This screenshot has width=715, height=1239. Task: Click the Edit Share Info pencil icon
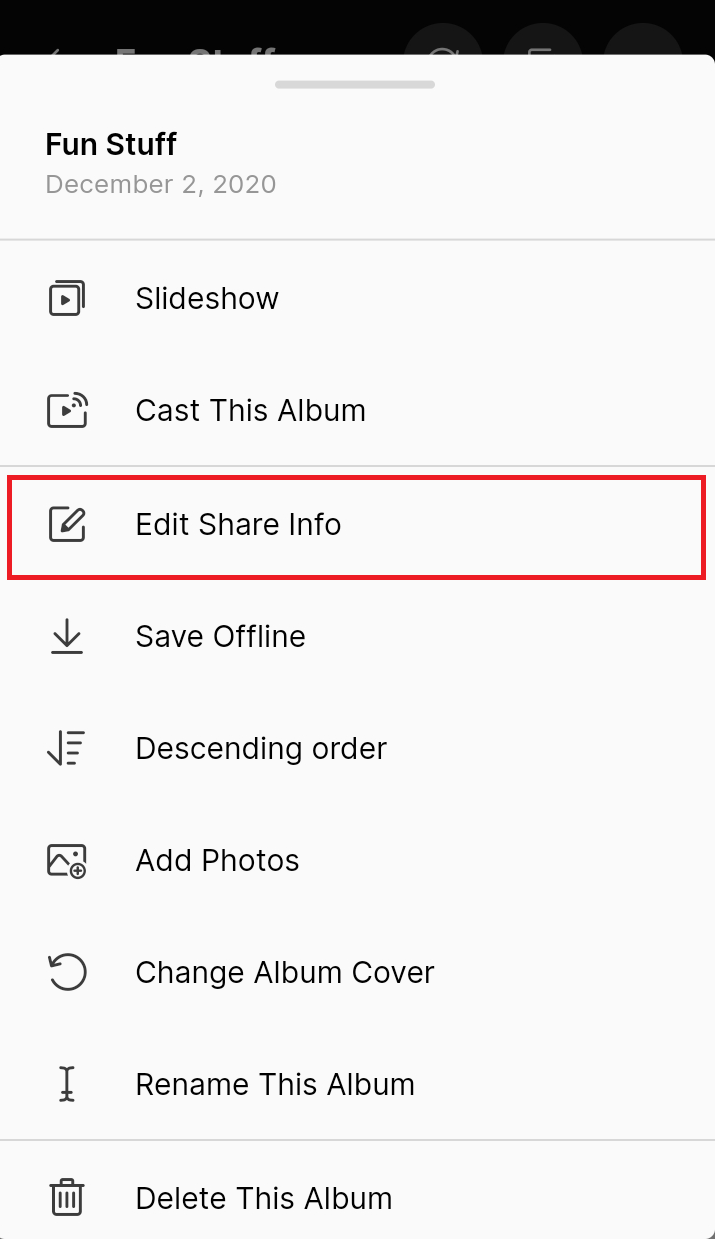(67, 524)
